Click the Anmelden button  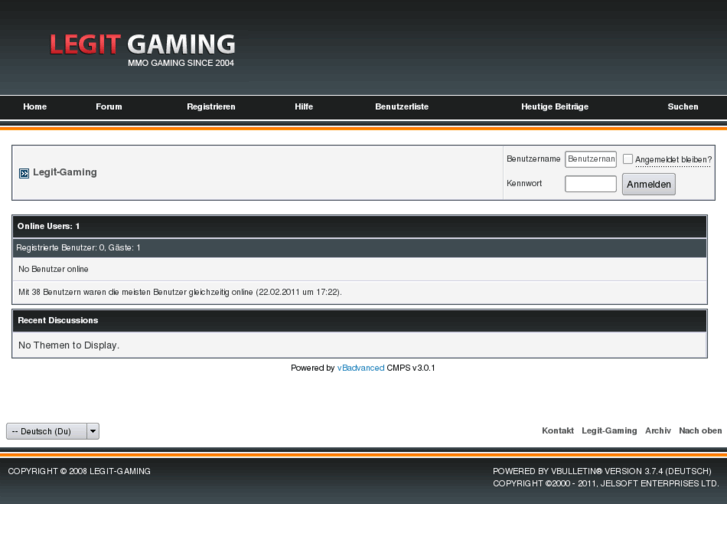[649, 184]
